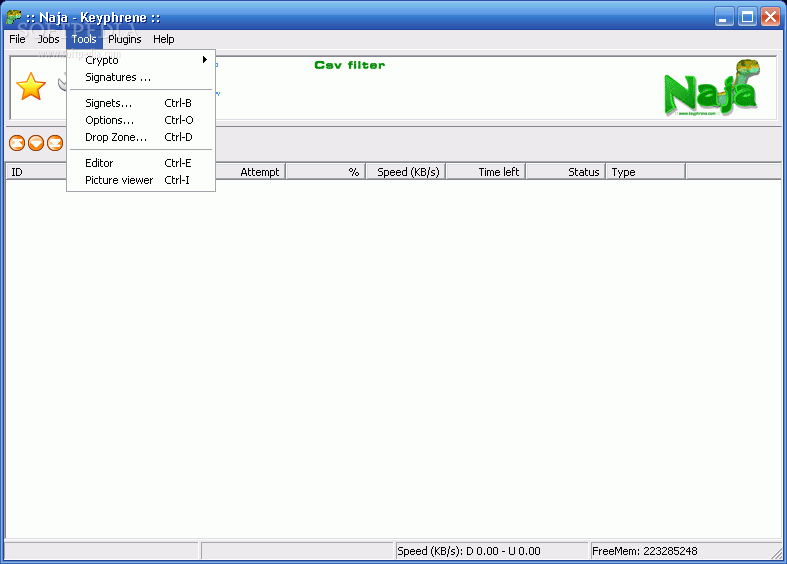
Task: Click the Csv filter heading
Action: (350, 65)
